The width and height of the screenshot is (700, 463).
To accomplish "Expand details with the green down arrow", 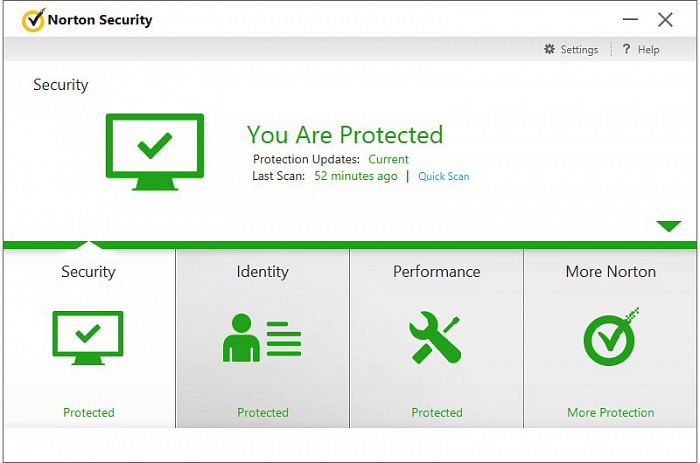I will click(668, 227).
